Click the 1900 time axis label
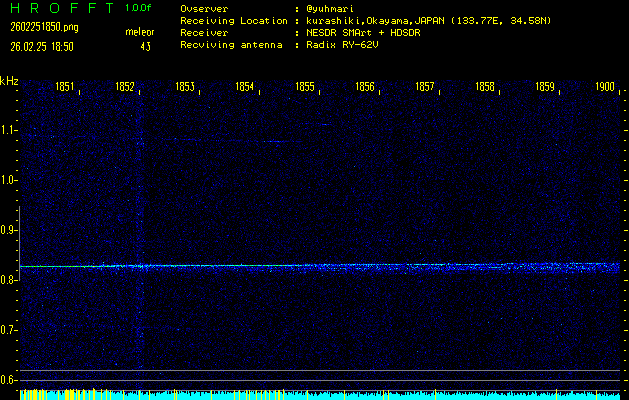The width and height of the screenshot is (629, 400). coord(605,87)
